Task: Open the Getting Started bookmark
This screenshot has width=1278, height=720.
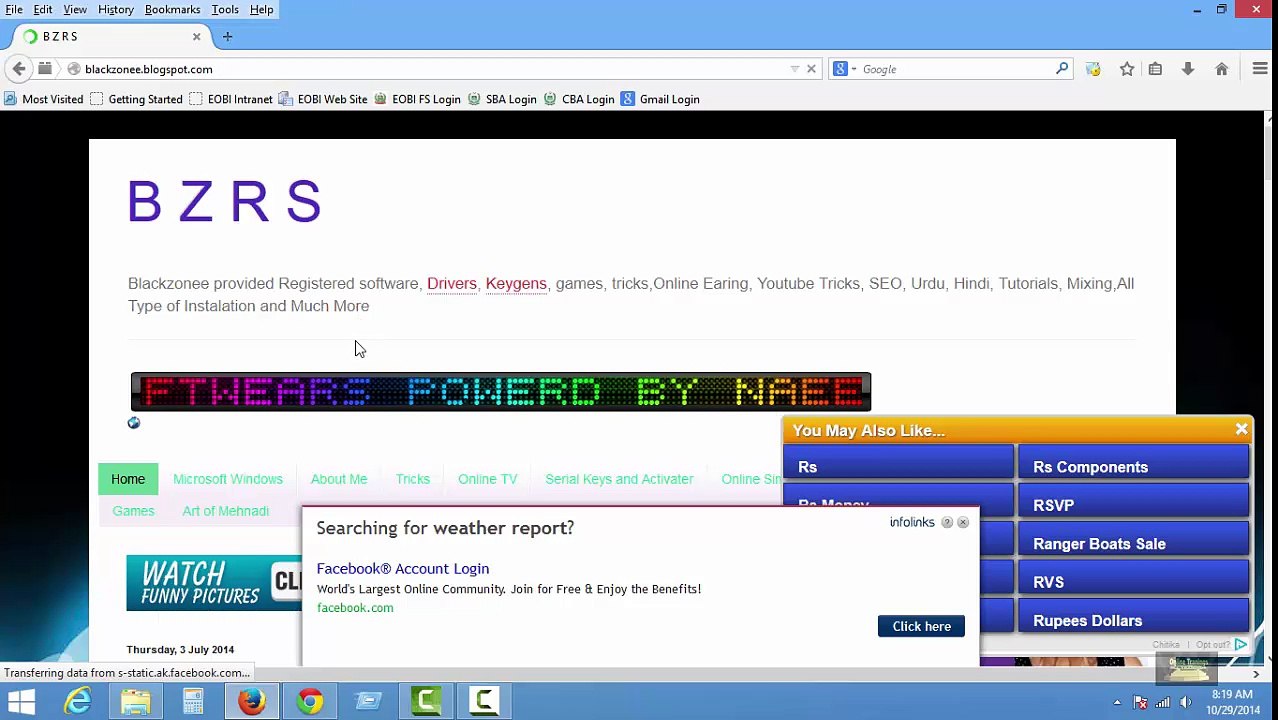Action: click(136, 99)
